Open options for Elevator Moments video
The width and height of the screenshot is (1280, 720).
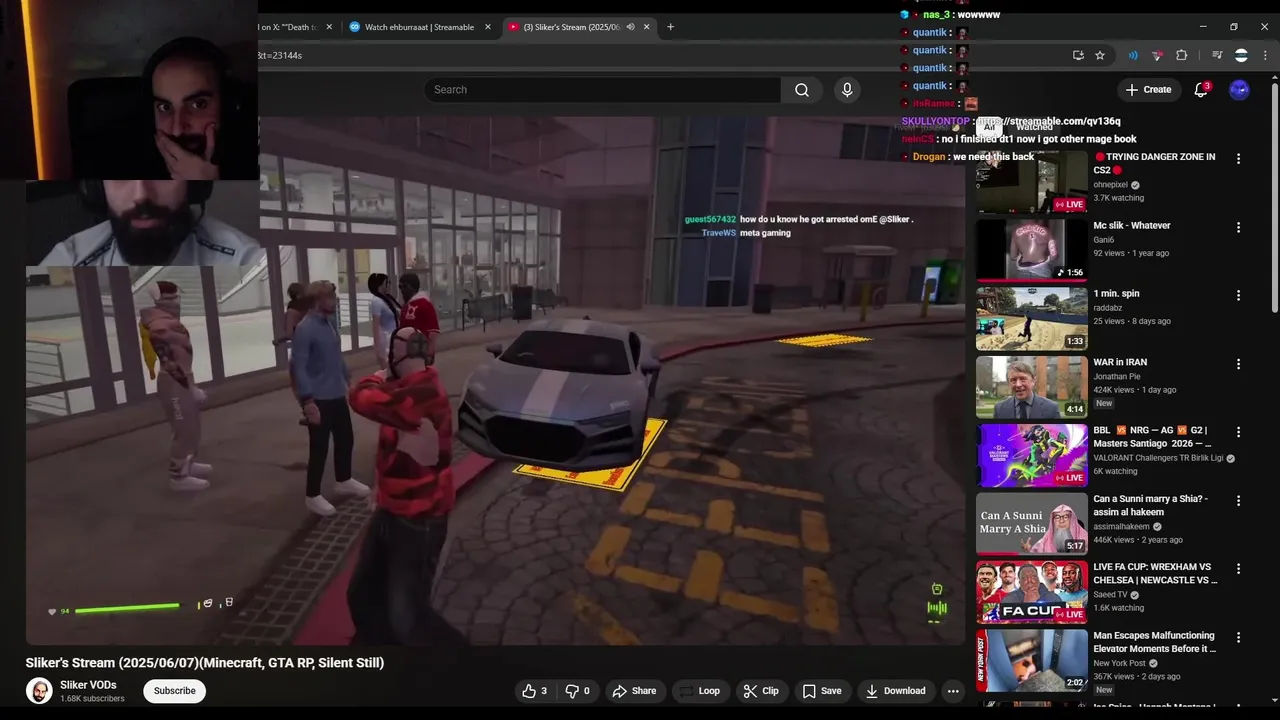[1238, 637]
